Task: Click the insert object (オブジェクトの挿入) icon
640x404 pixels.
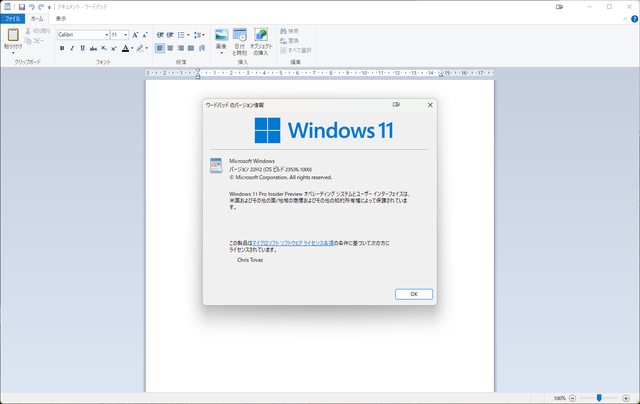Action: click(x=261, y=37)
